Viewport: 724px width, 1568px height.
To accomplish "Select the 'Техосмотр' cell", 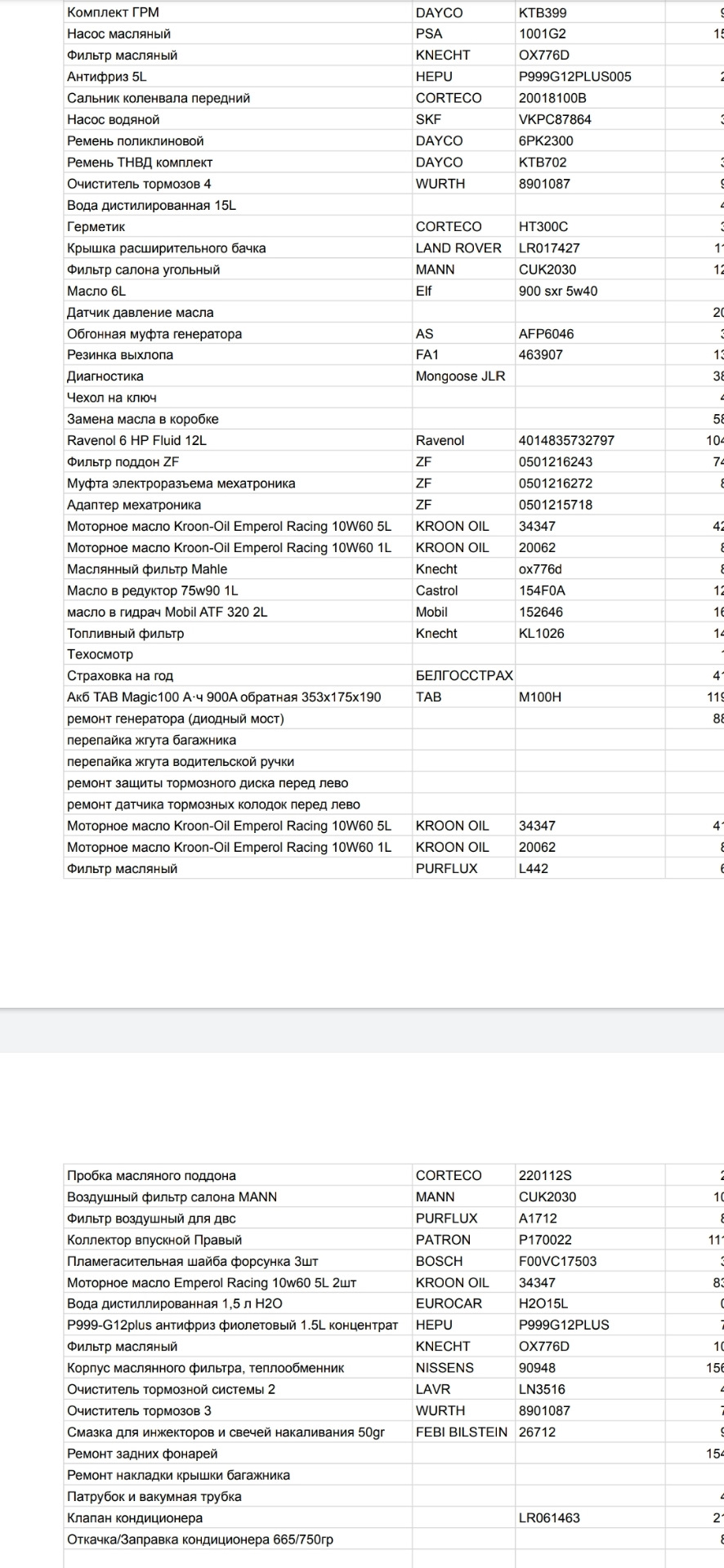I will 238,654.
